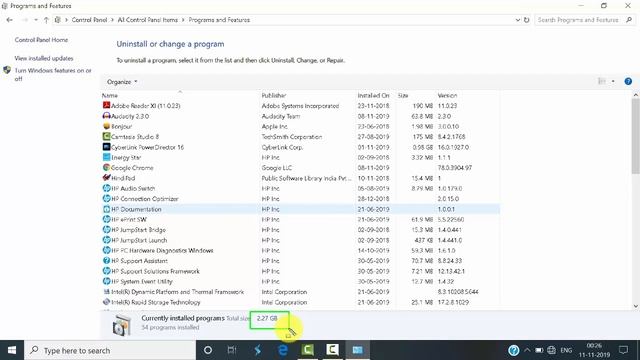
Task: Click the CyberLink PowerDirector 16 icon
Action: click(x=107, y=147)
